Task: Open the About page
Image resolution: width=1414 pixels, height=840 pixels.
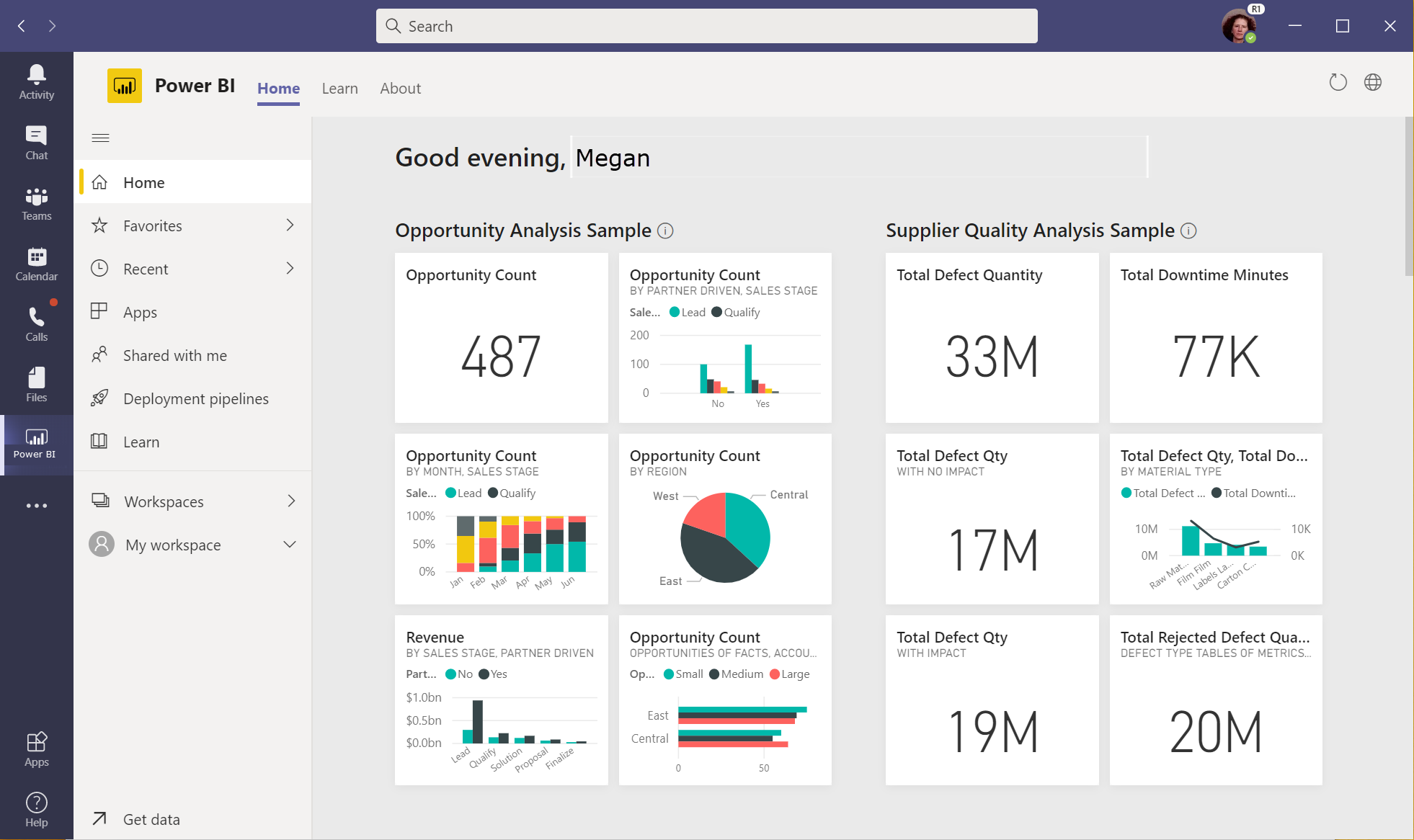Action: (x=400, y=88)
